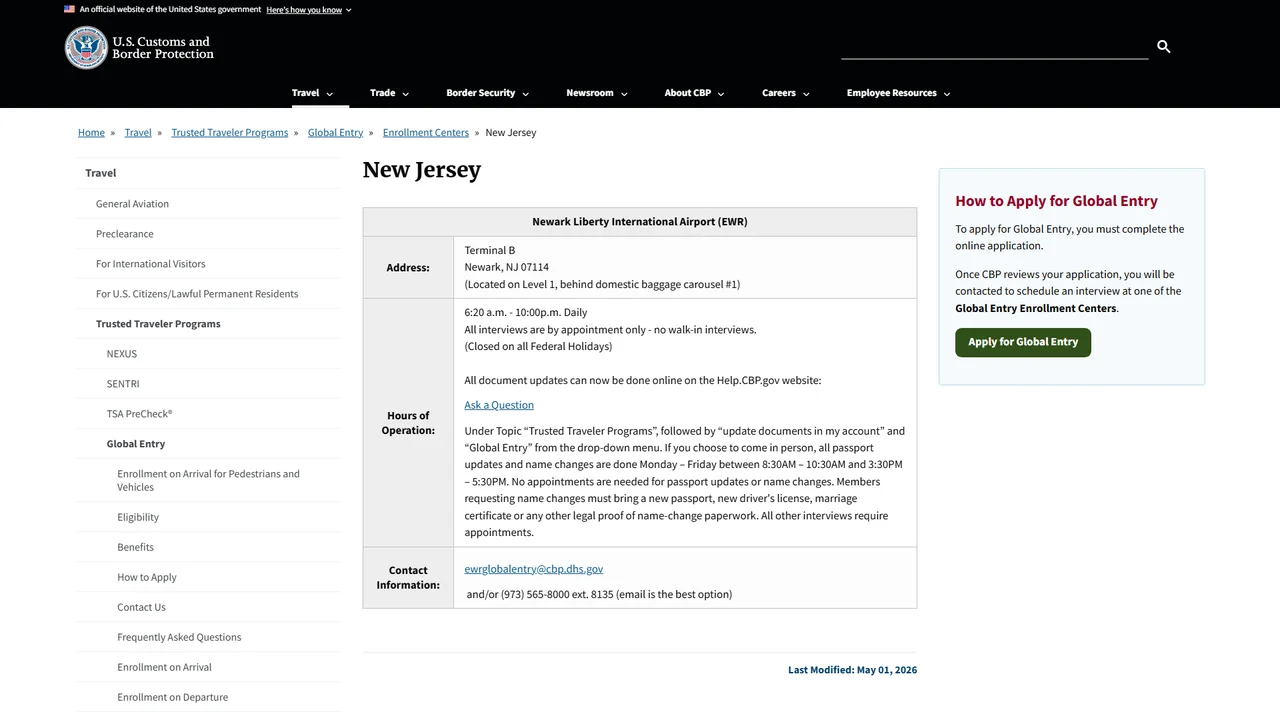Open For International Visitors sidebar link
The image size is (1280, 720).
208,264
